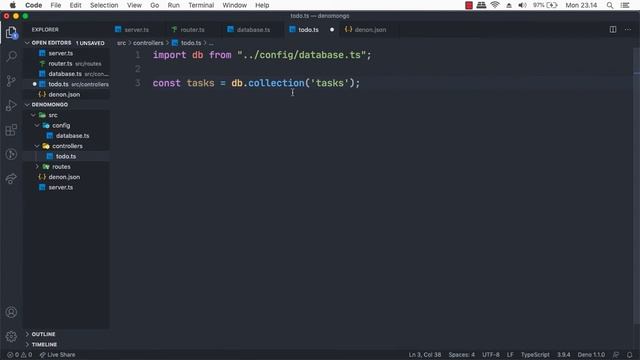The height and width of the screenshot is (360, 640).
Task: Expand the routes folder
Action: [37, 167]
